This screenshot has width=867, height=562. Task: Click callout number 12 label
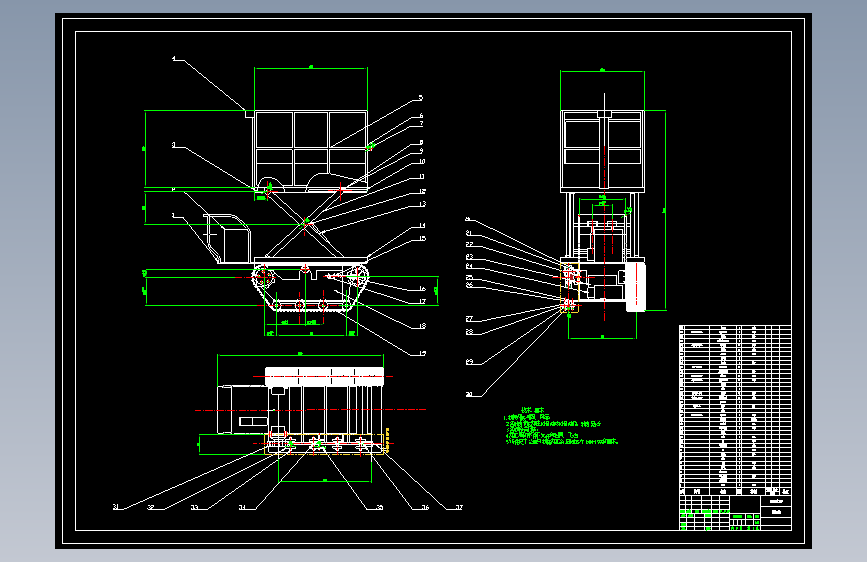422,191
